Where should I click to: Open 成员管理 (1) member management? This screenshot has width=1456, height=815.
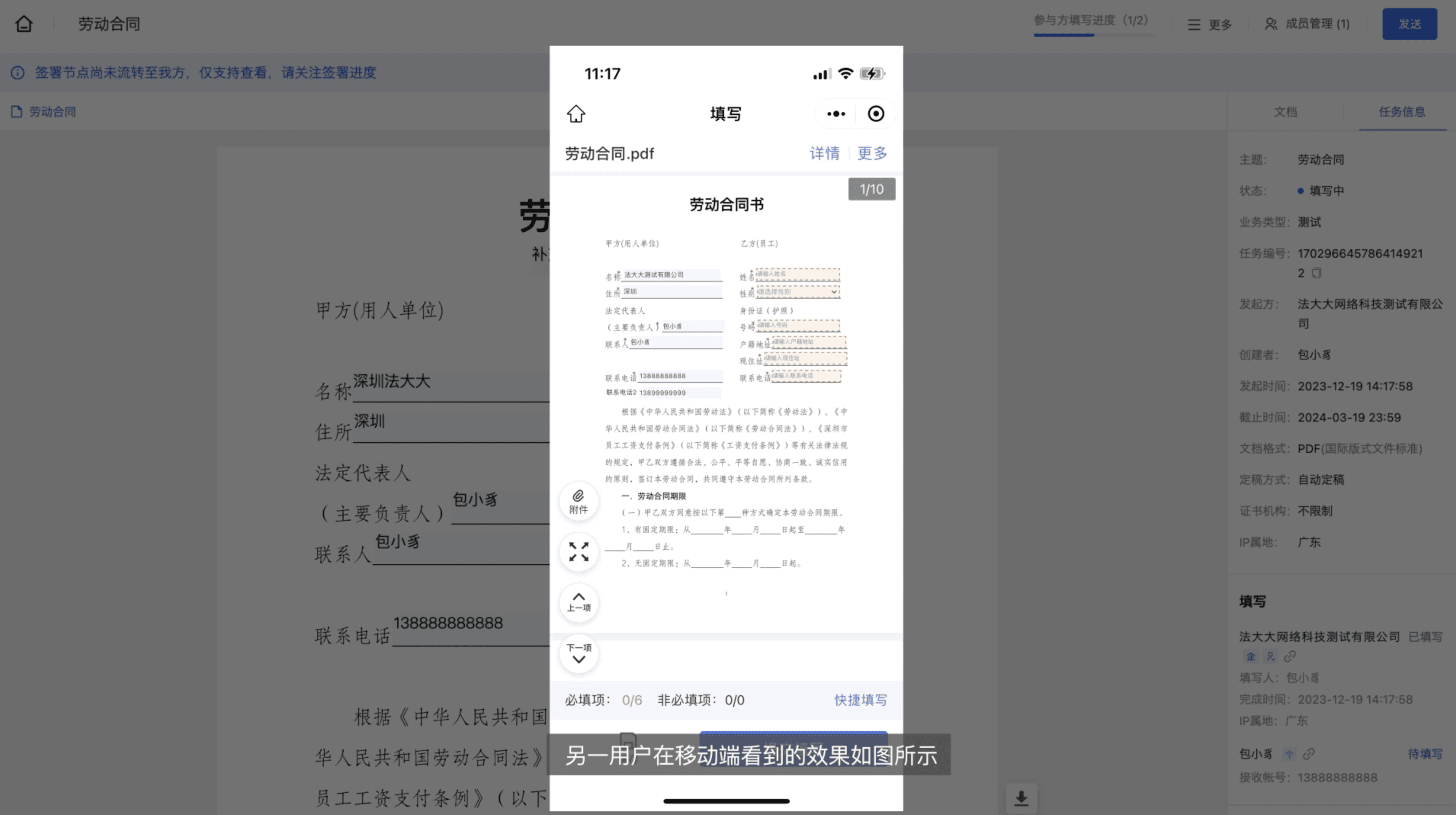[x=1307, y=24]
